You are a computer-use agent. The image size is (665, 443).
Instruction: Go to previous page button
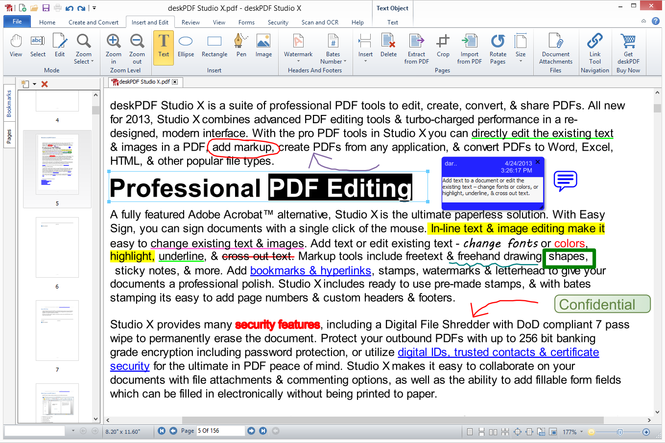pos(173,431)
